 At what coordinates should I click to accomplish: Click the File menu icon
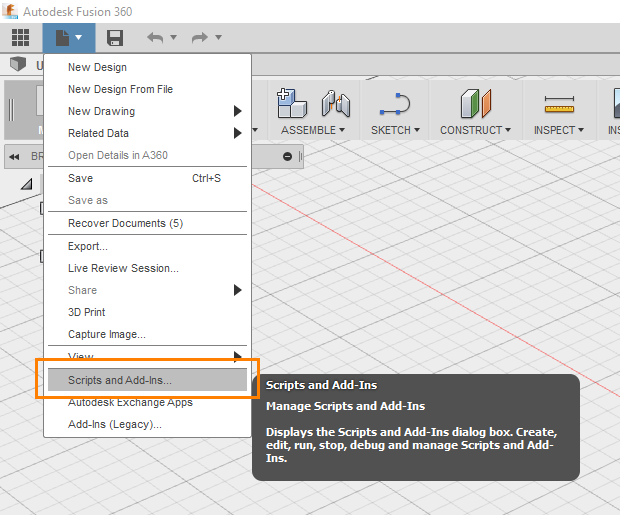click(x=68, y=38)
